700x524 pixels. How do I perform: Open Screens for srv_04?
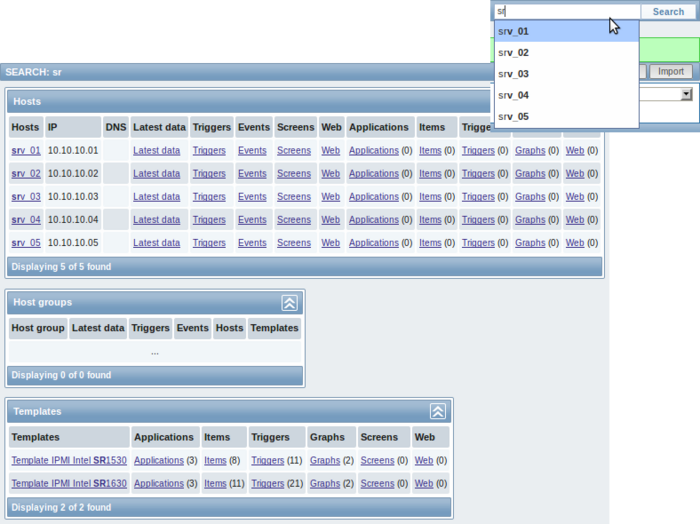point(294,220)
